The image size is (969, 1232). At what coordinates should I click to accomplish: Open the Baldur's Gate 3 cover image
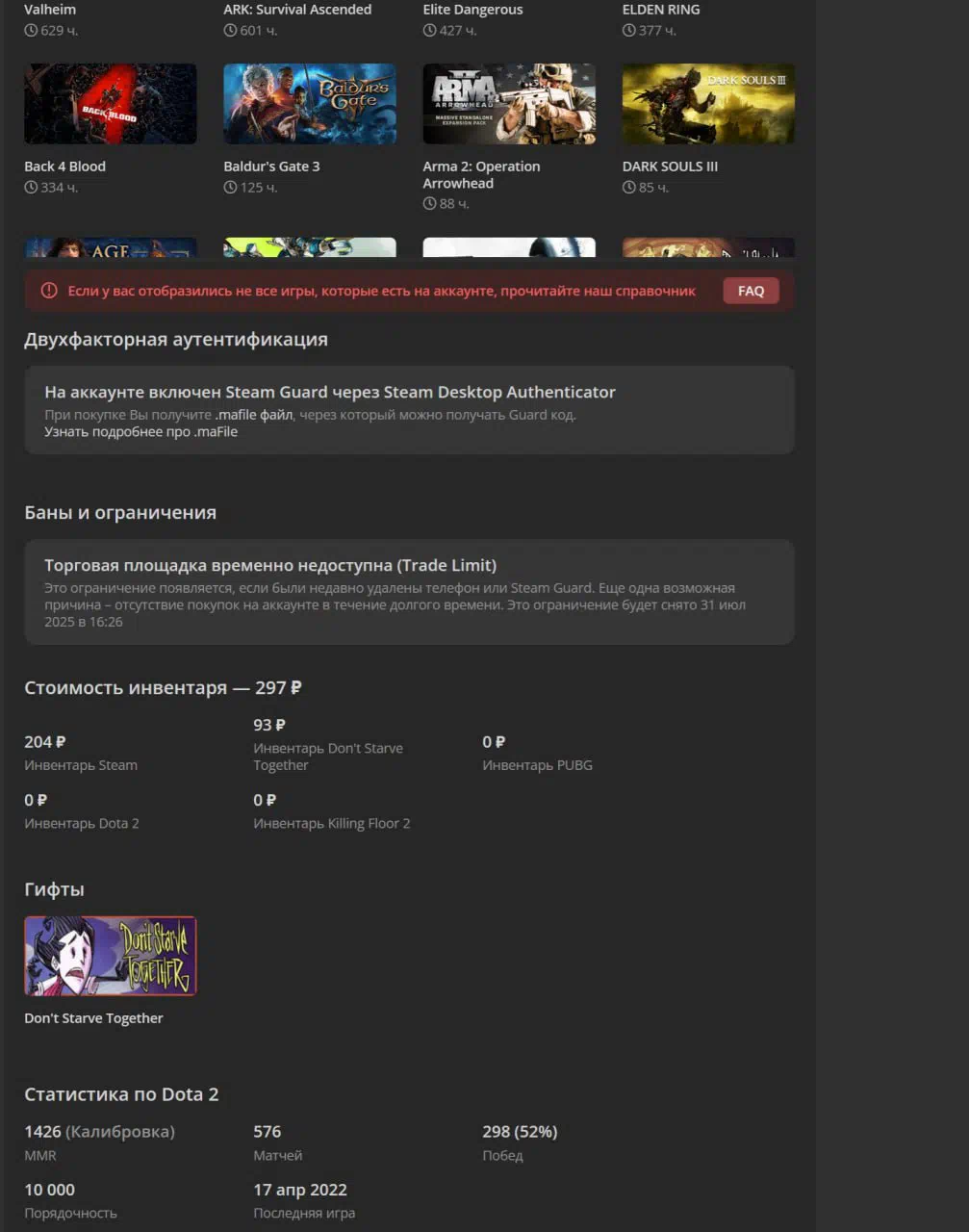(310, 104)
